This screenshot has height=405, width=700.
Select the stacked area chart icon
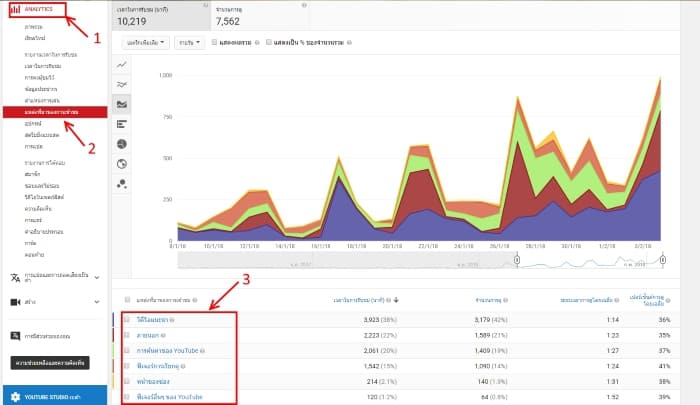tap(122, 104)
